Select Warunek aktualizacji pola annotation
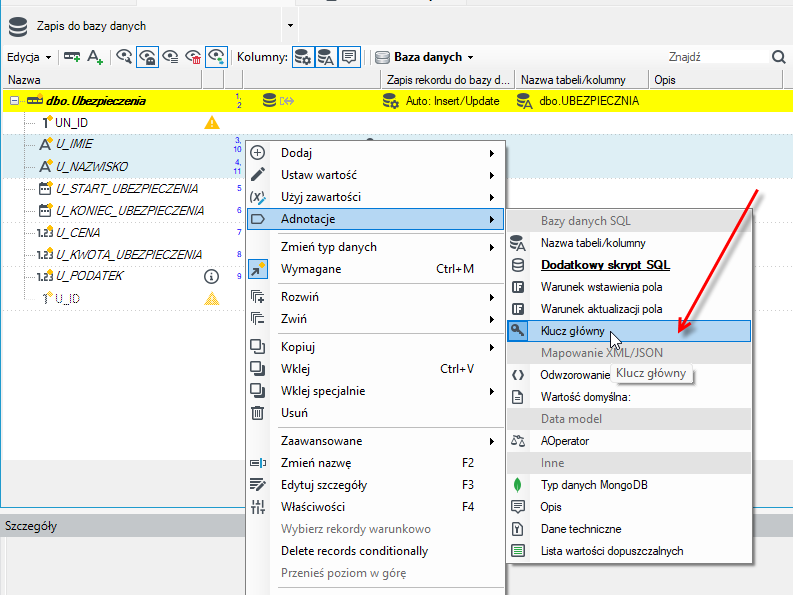 tap(629, 309)
